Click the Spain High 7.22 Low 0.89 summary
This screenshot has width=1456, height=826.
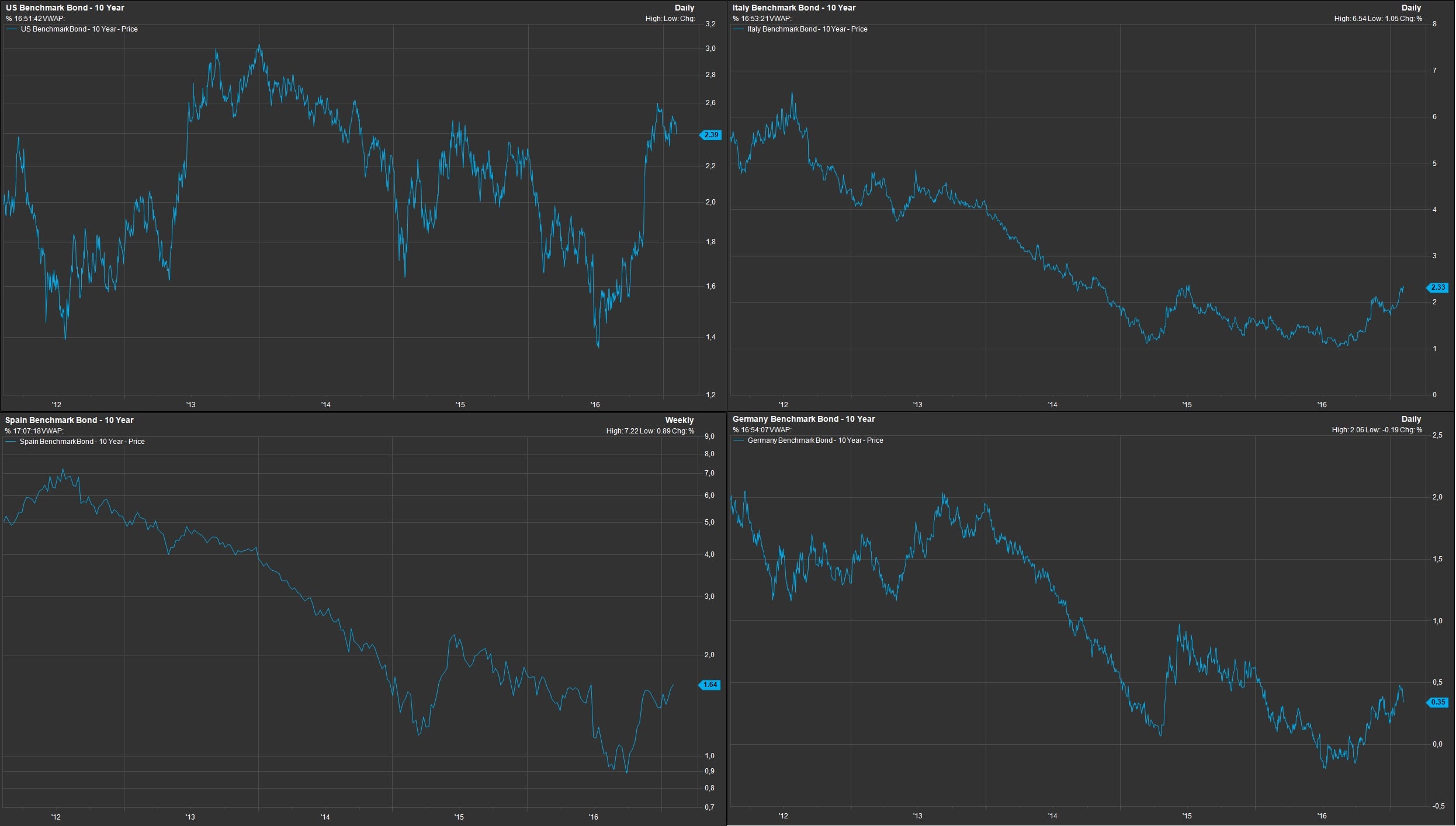[x=650, y=431]
